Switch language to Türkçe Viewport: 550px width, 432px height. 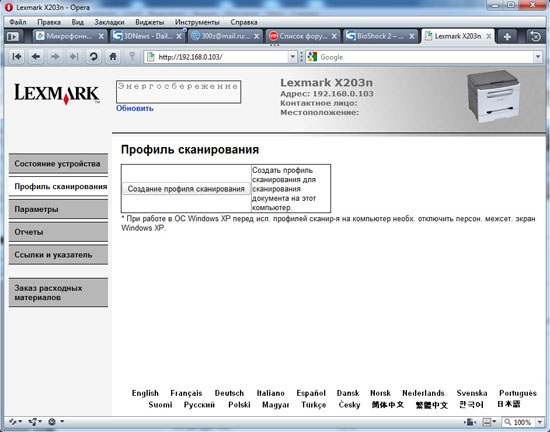click(314, 405)
